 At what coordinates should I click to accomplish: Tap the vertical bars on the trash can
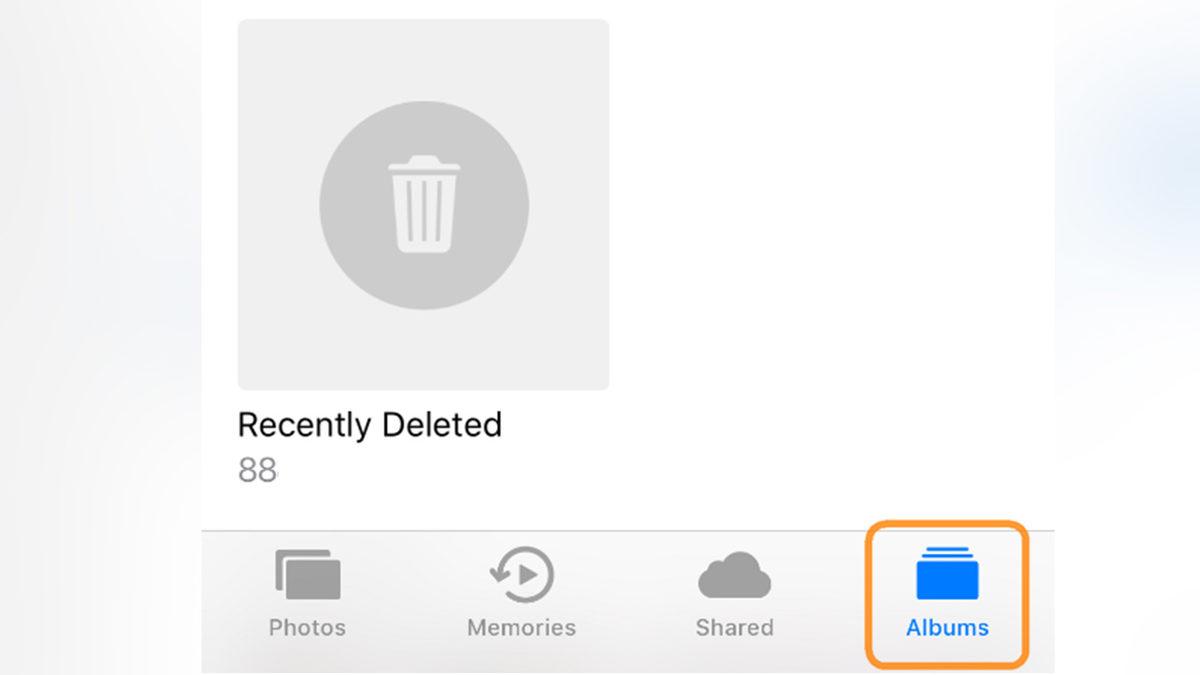(424, 210)
